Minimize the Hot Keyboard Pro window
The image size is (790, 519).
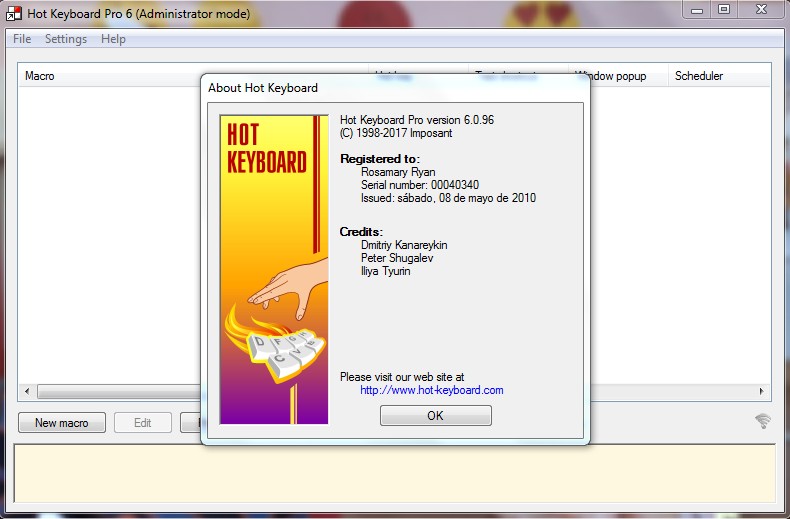click(x=697, y=10)
